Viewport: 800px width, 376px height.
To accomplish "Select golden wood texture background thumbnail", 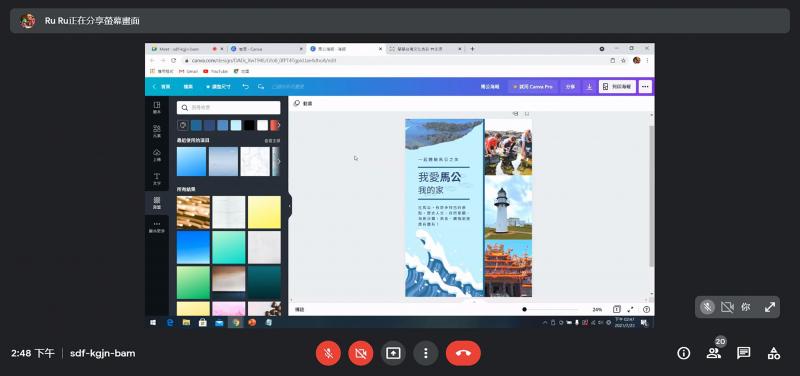I will coord(193,212).
